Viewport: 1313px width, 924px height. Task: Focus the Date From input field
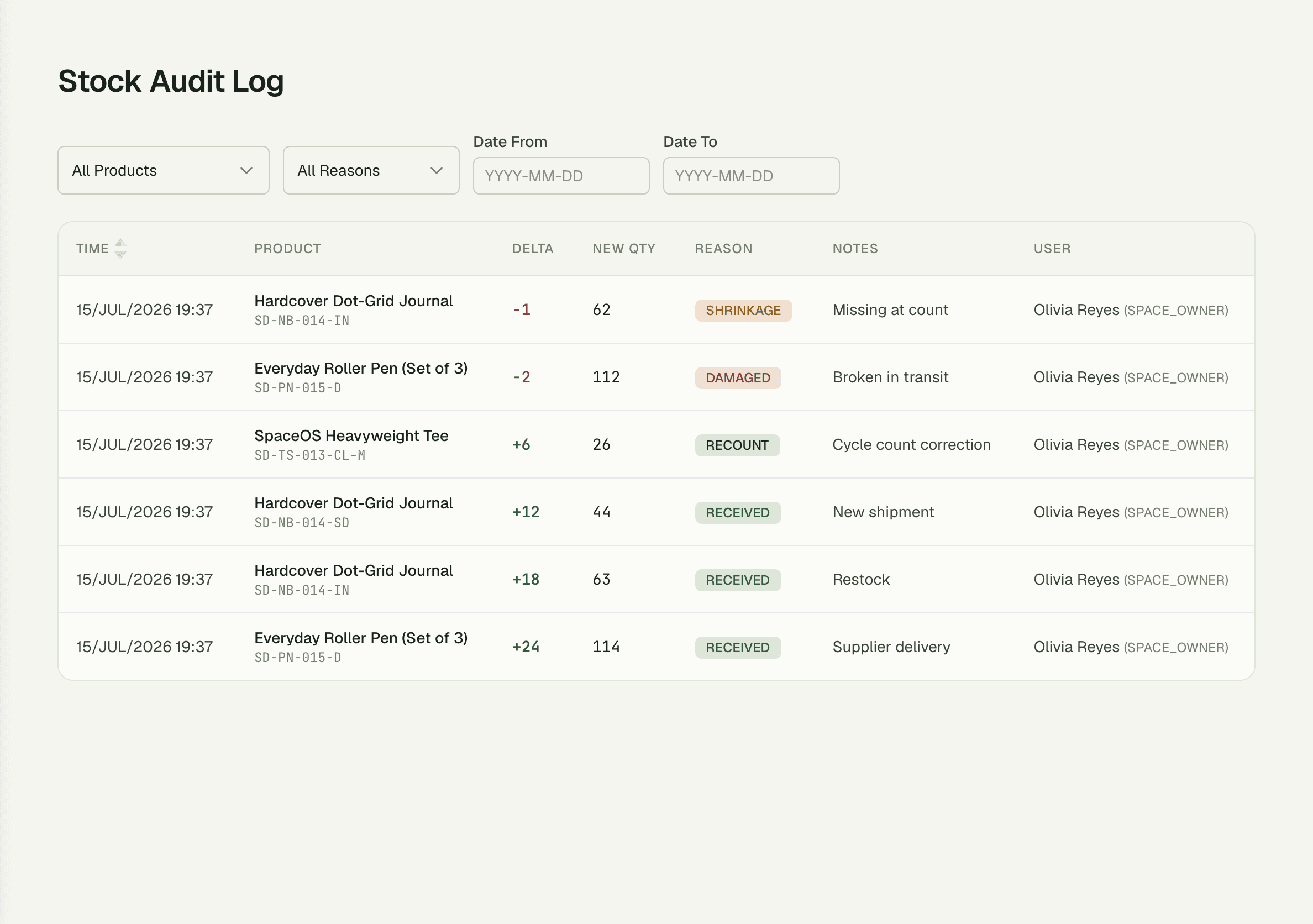pos(561,176)
